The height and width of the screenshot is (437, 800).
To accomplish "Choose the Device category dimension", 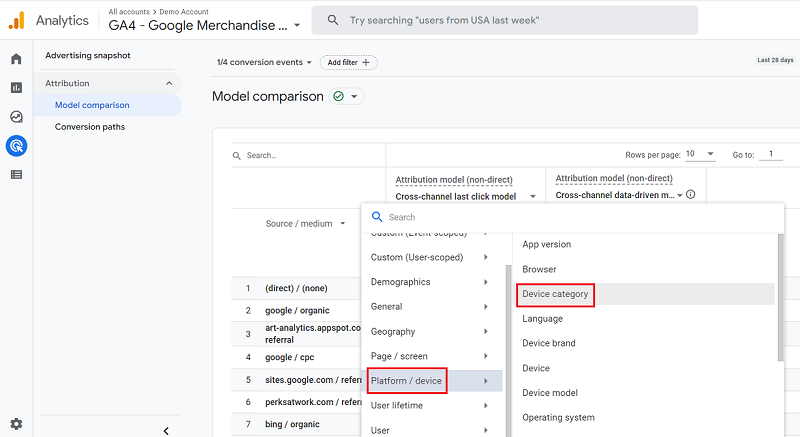I will click(x=555, y=294).
